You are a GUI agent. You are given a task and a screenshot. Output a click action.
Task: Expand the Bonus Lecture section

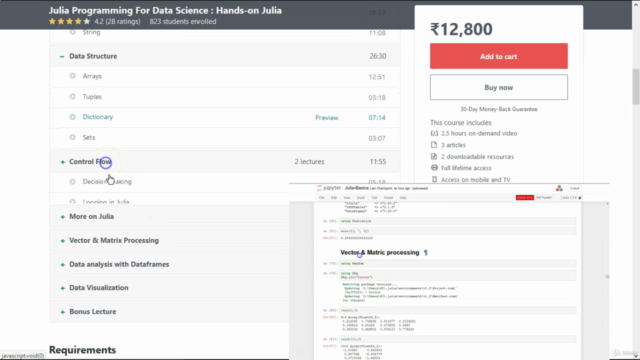coord(62,312)
